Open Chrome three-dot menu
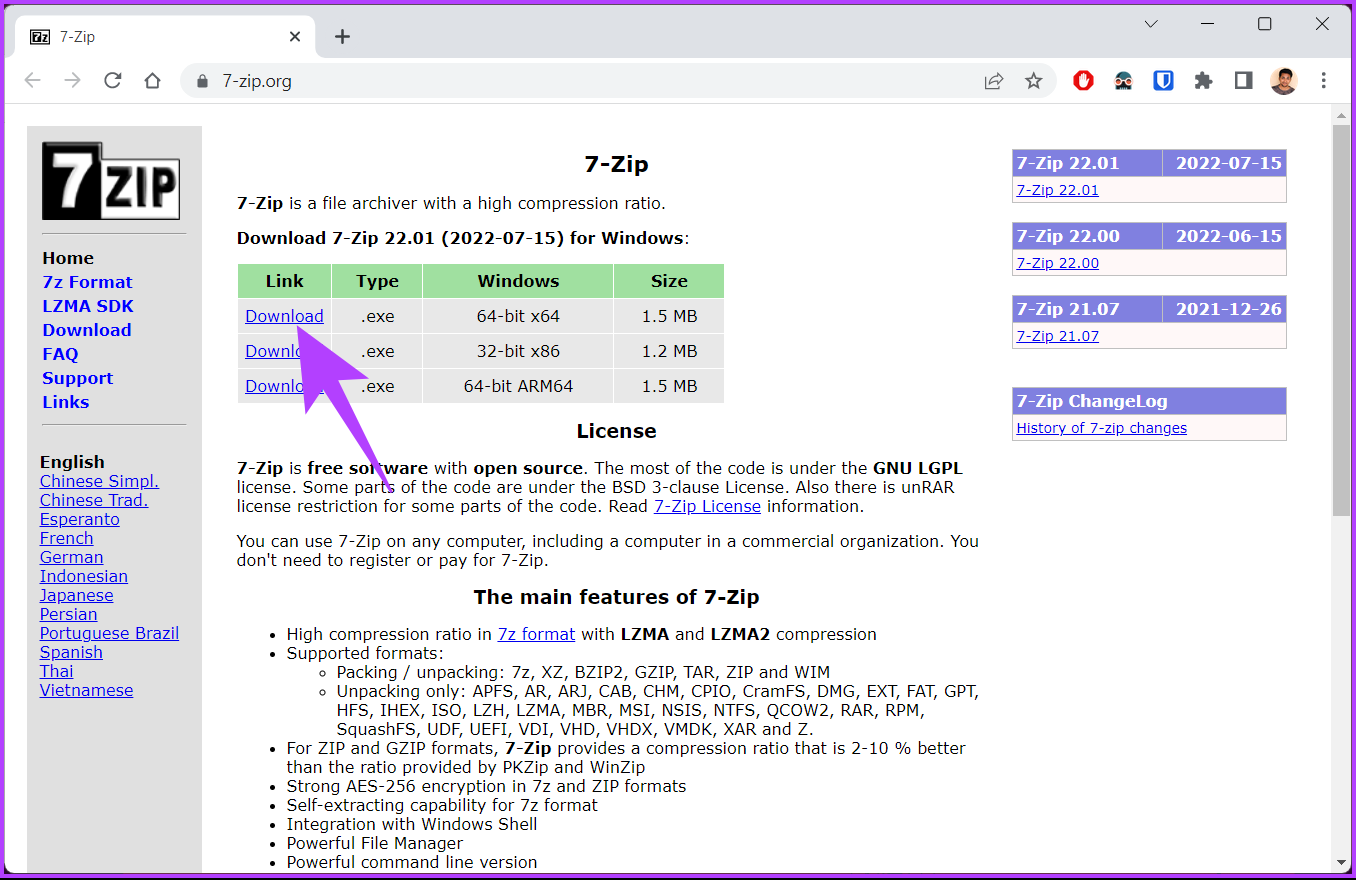 (x=1323, y=81)
